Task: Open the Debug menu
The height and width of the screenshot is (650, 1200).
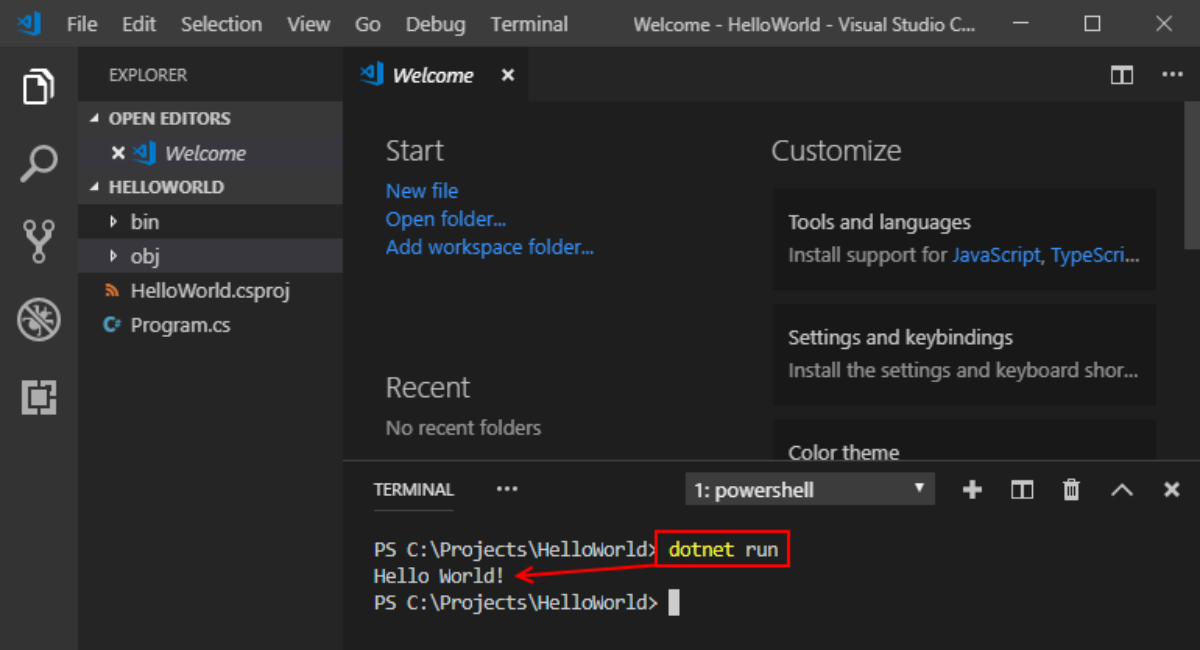Action: pos(435,24)
